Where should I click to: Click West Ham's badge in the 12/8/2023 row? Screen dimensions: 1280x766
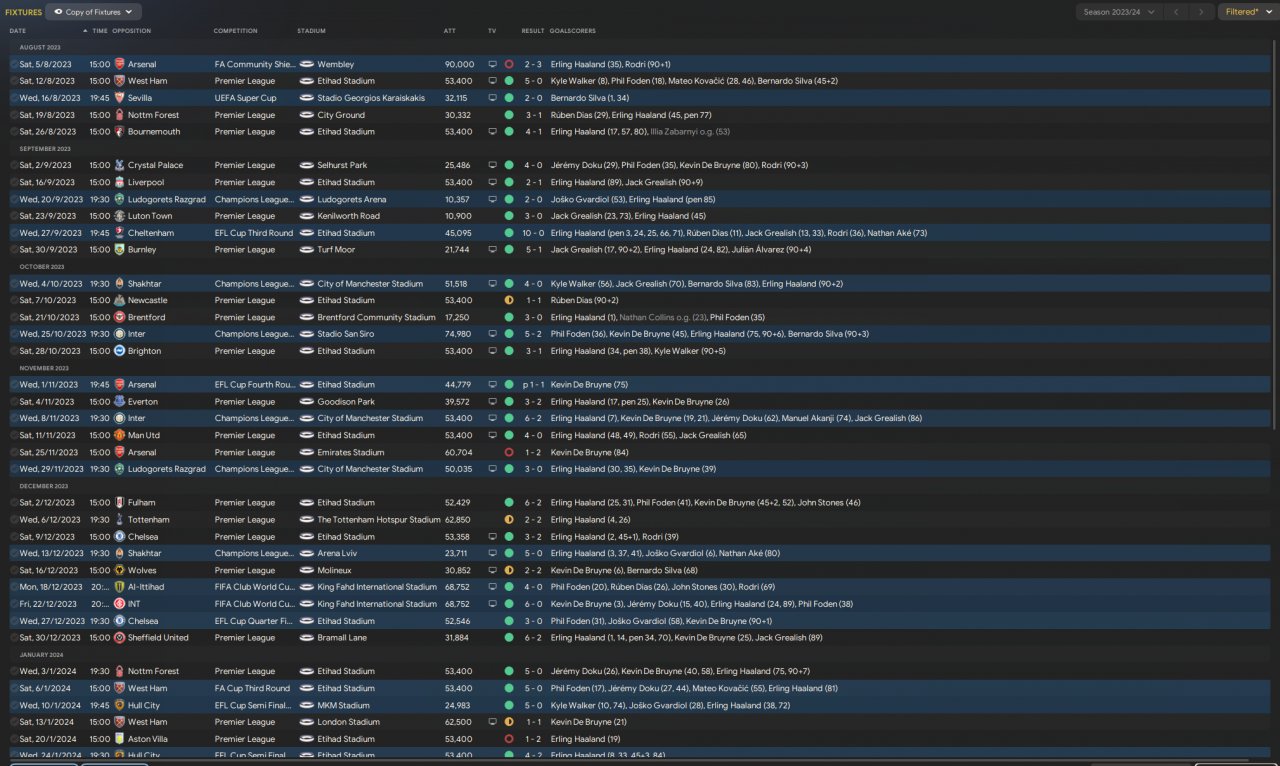coord(119,81)
